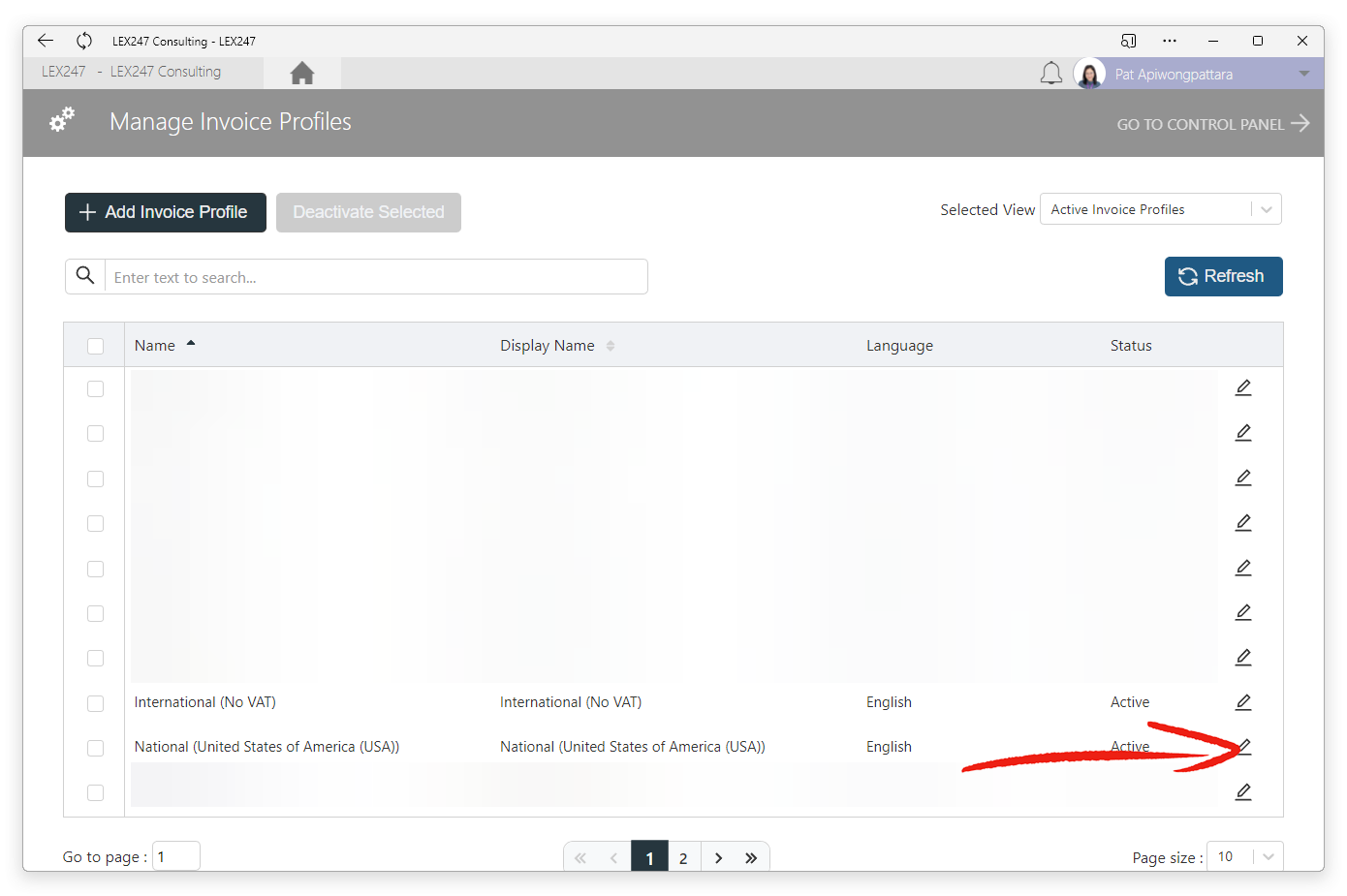Click the Refresh button
The height and width of the screenshot is (896, 1347).
pos(1223,276)
